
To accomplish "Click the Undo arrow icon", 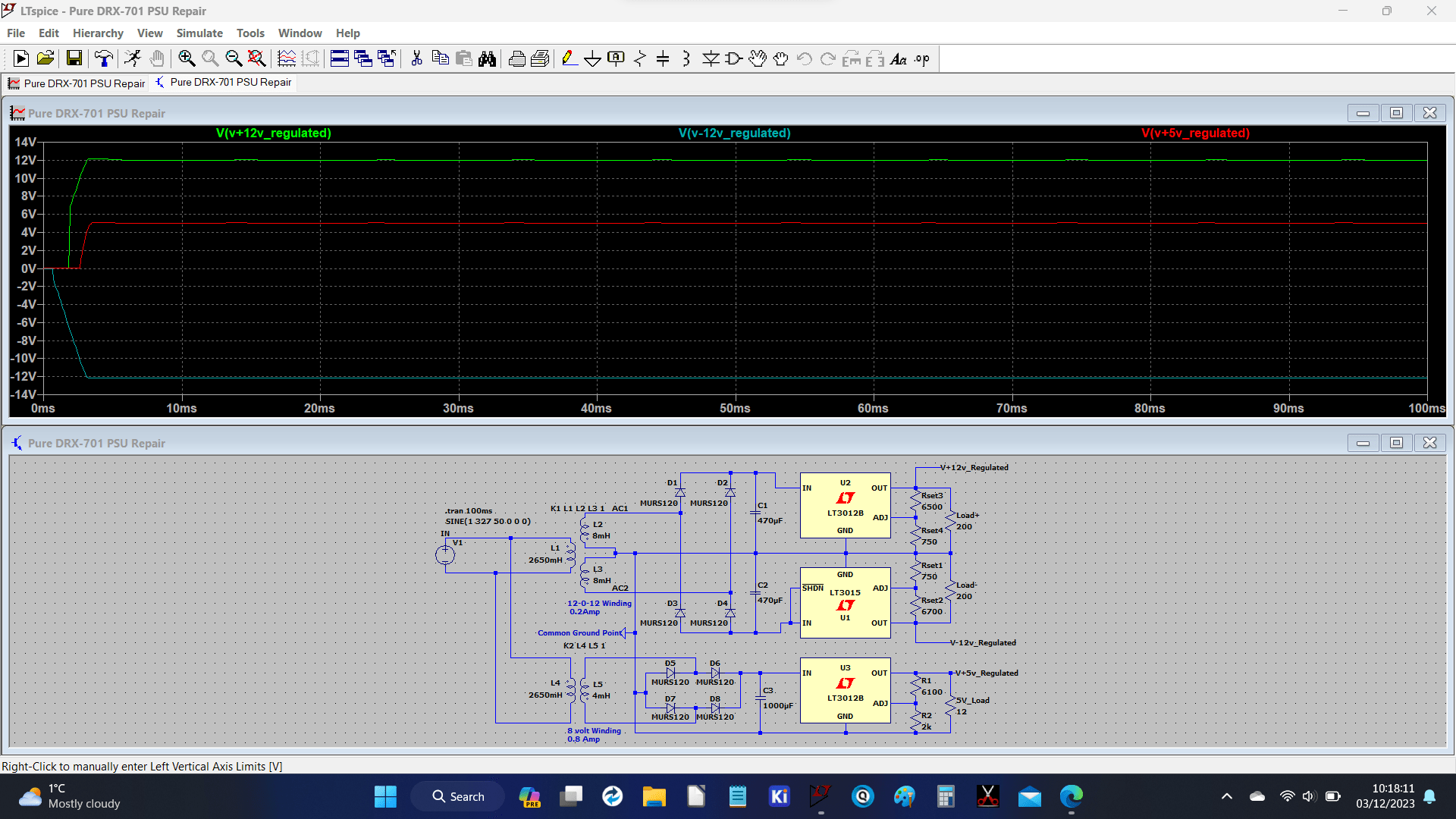I will coord(805,58).
